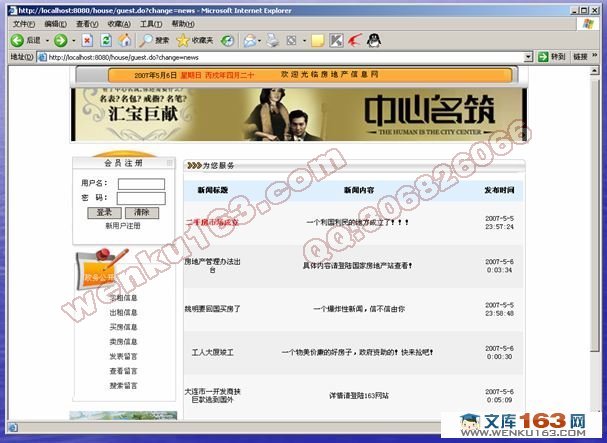607x443 pixels.
Task: Open the 卖房信息 sidebar link
Action: point(123,342)
